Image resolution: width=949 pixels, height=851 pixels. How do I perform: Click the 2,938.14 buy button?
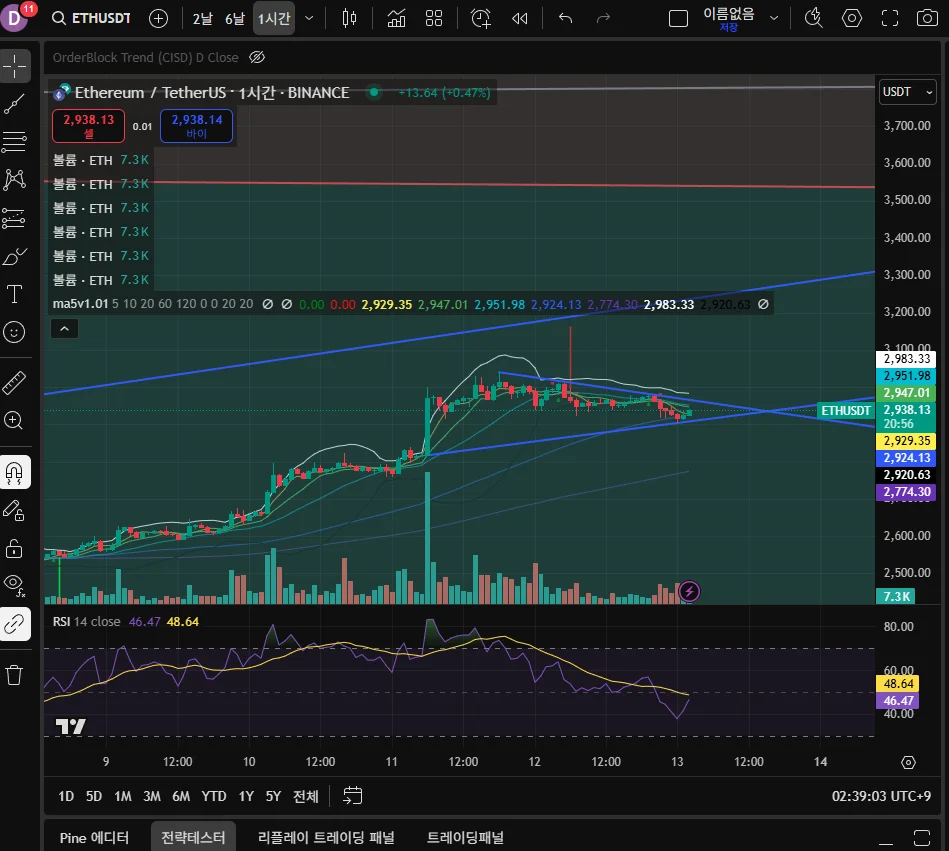click(197, 126)
